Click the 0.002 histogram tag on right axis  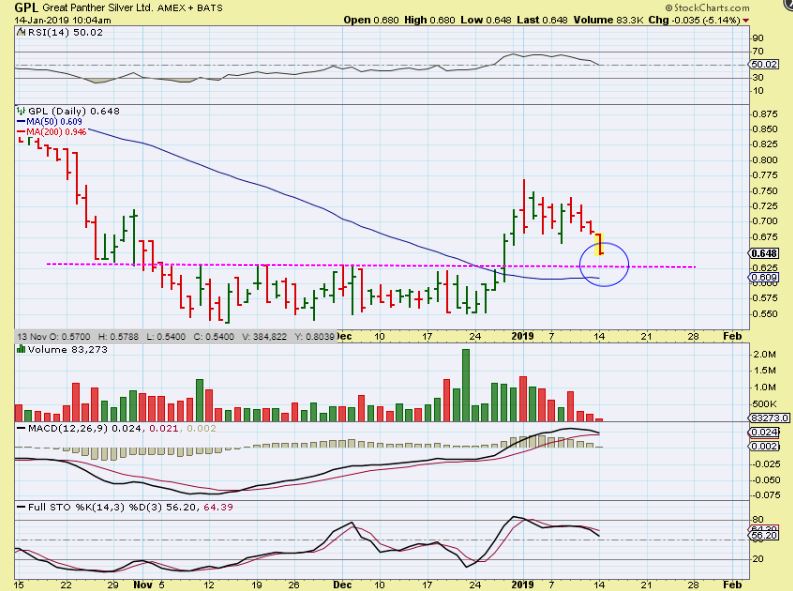tap(764, 446)
